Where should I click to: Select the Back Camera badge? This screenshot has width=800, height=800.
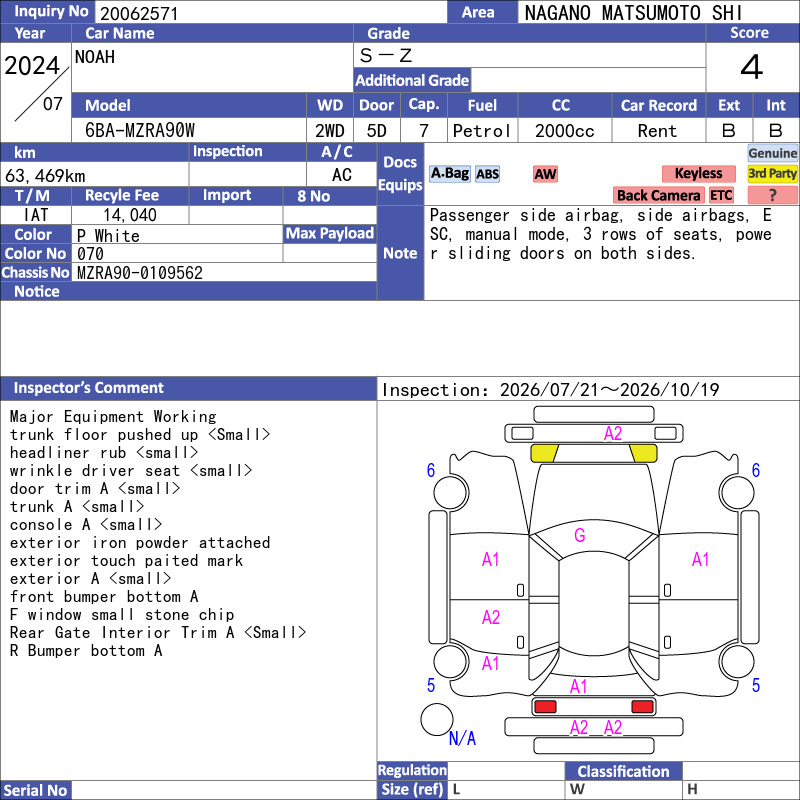[x=659, y=195]
